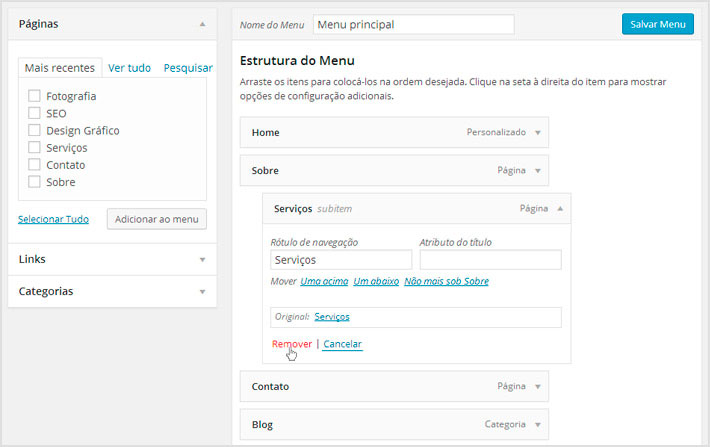The height and width of the screenshot is (447, 710).
Task: Expand Home menu item options arrow
Action: [538, 133]
